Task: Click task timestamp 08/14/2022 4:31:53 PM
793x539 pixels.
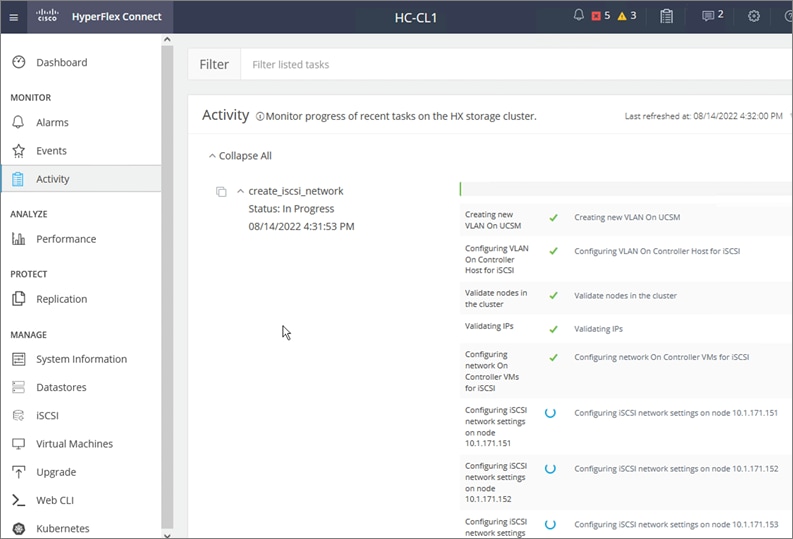Action: pos(301,227)
